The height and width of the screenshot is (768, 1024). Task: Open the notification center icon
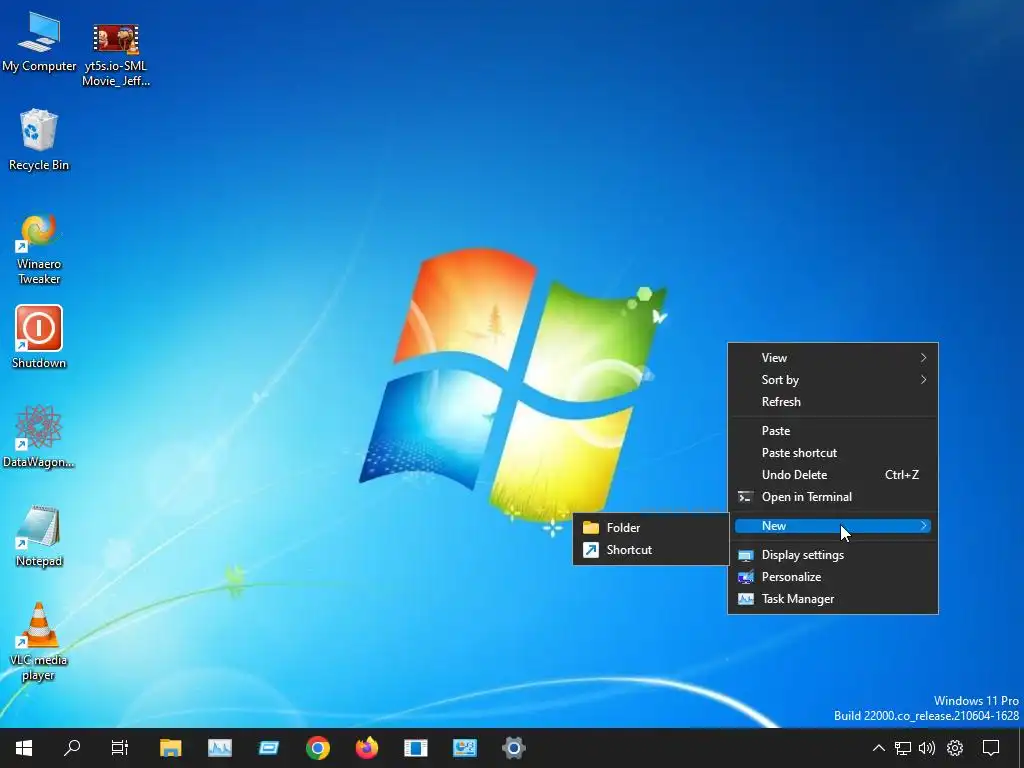(x=991, y=748)
